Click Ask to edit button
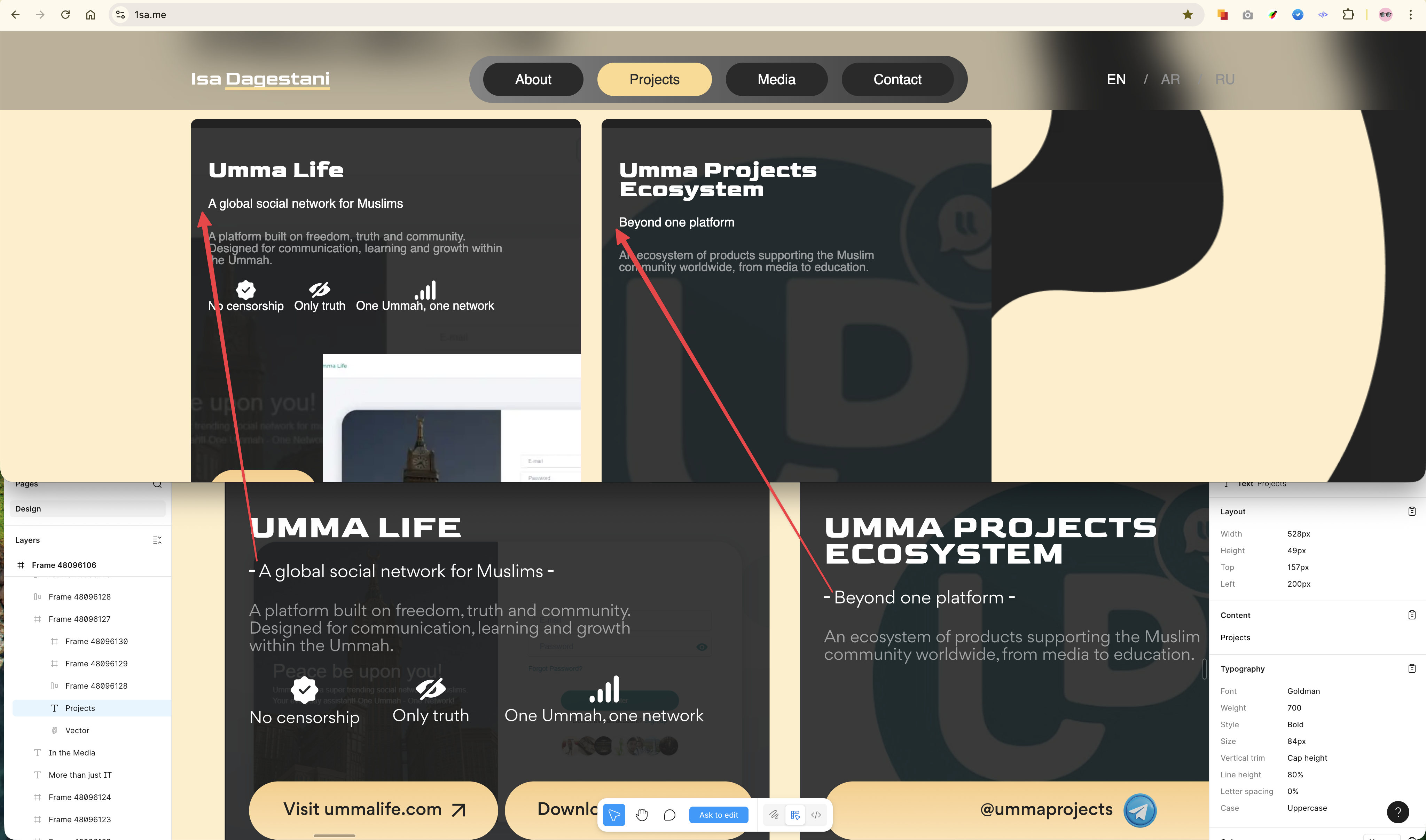 pos(719,815)
